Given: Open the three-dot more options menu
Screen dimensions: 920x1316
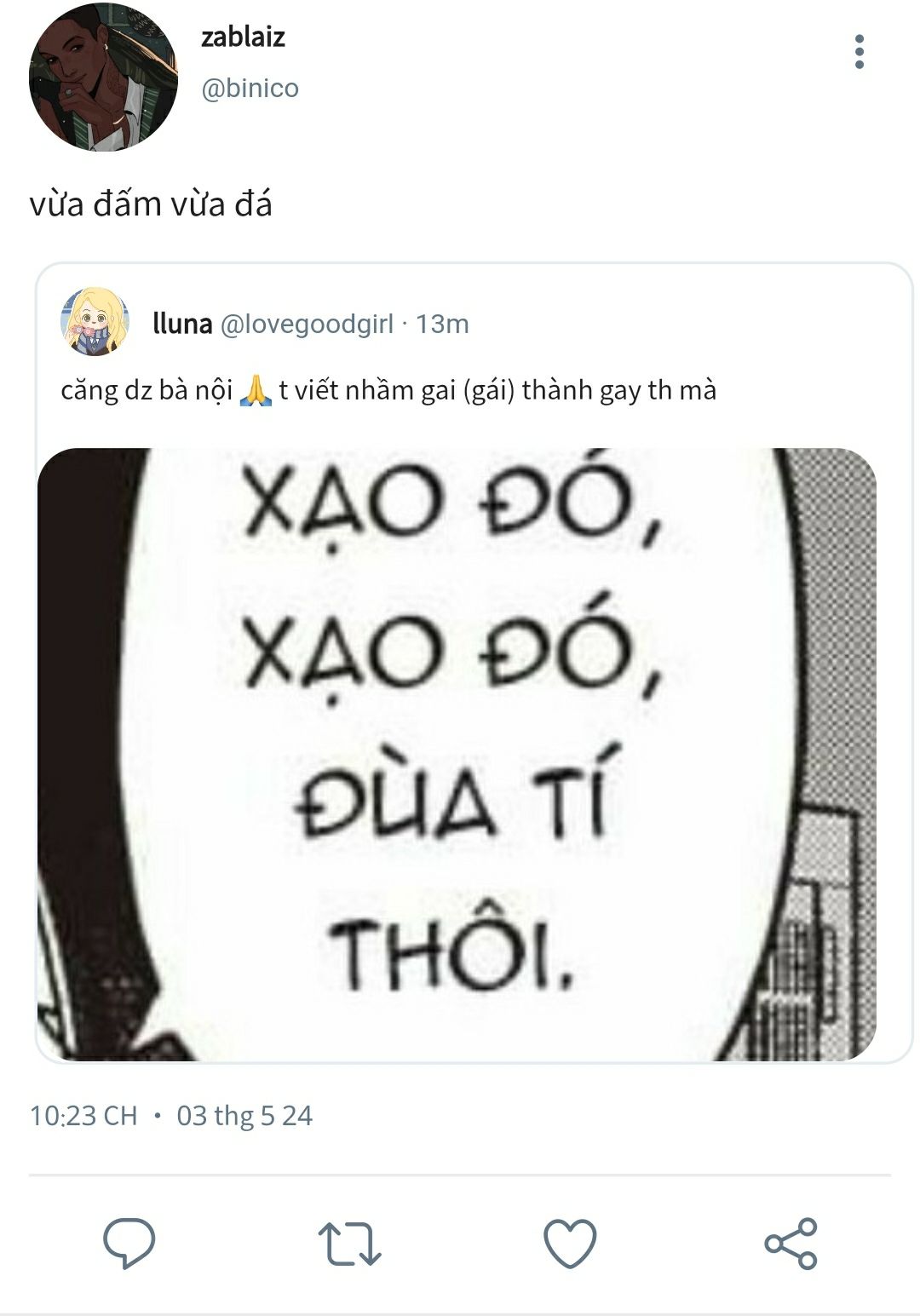Looking at the screenshot, I should pos(859,52).
